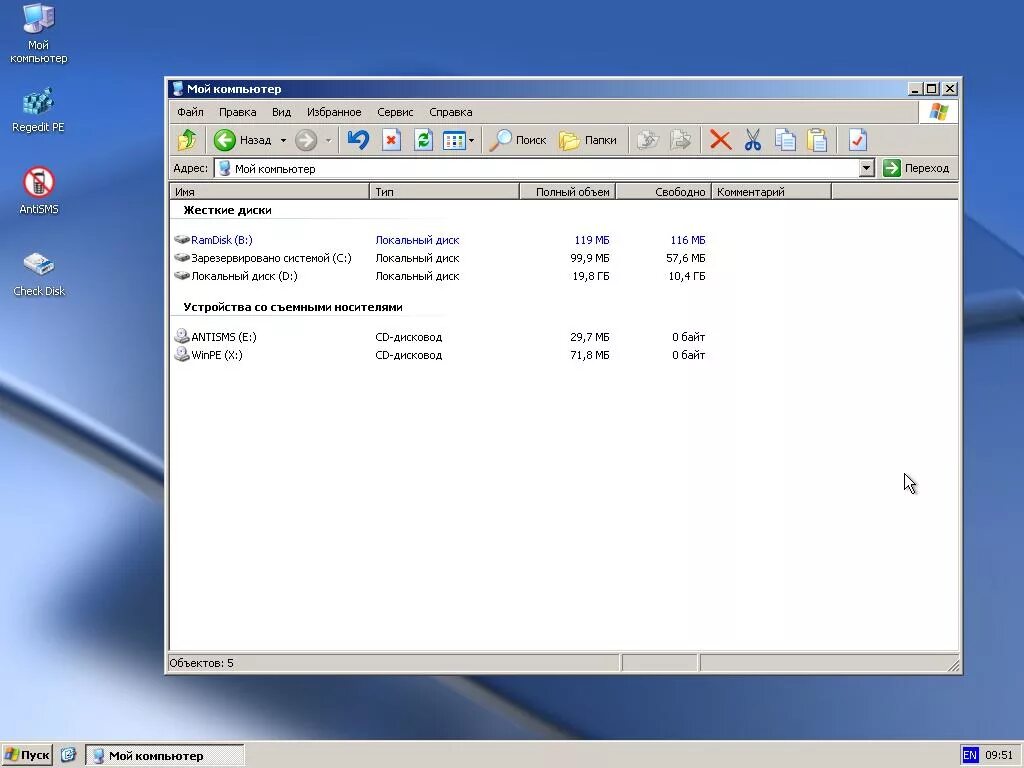Click the Windows flag logo in the menu bar
Image resolution: width=1024 pixels, height=768 pixels.
pos(938,112)
